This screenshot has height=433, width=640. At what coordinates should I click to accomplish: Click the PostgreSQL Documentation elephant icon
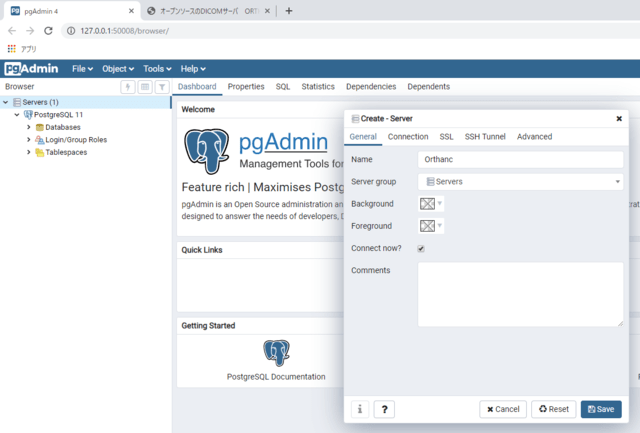point(276,353)
